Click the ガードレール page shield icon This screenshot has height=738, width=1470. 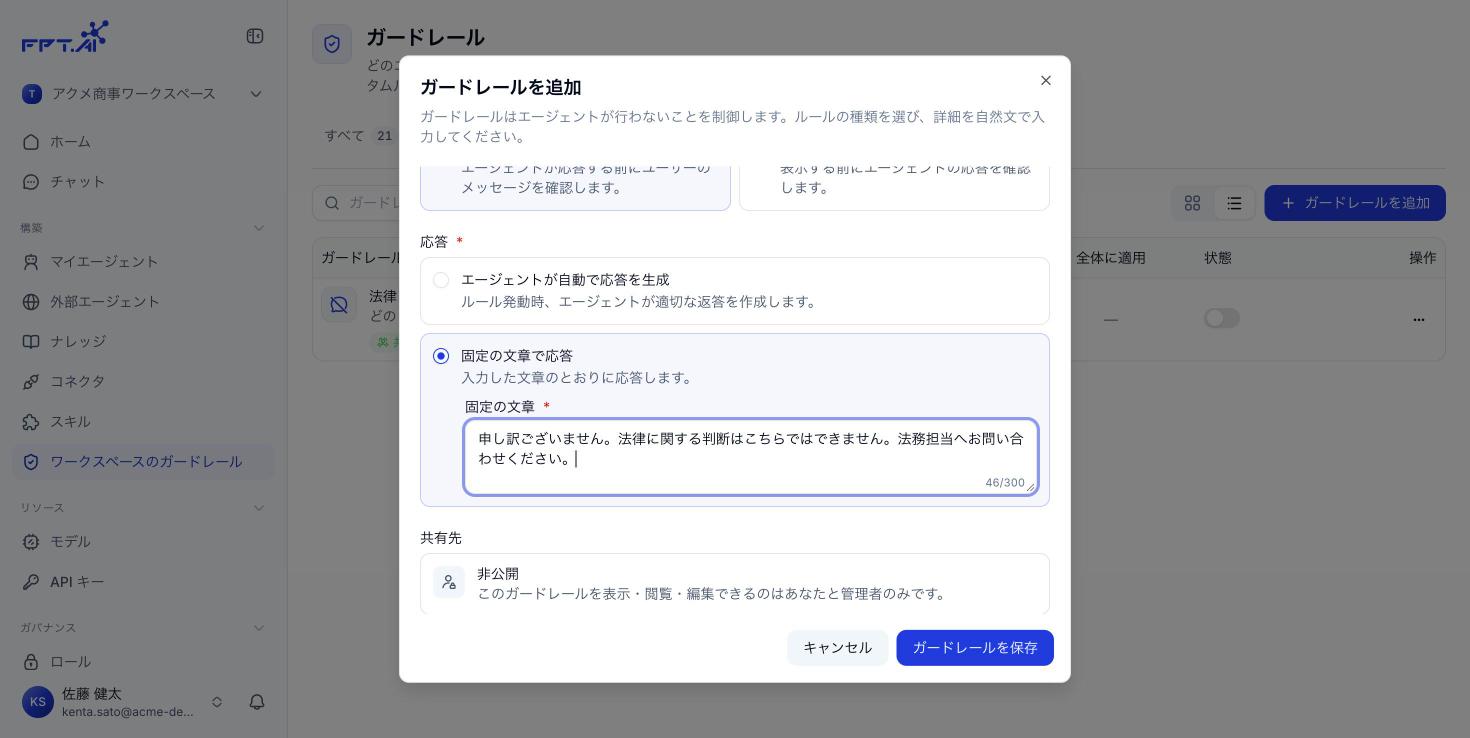pos(332,44)
